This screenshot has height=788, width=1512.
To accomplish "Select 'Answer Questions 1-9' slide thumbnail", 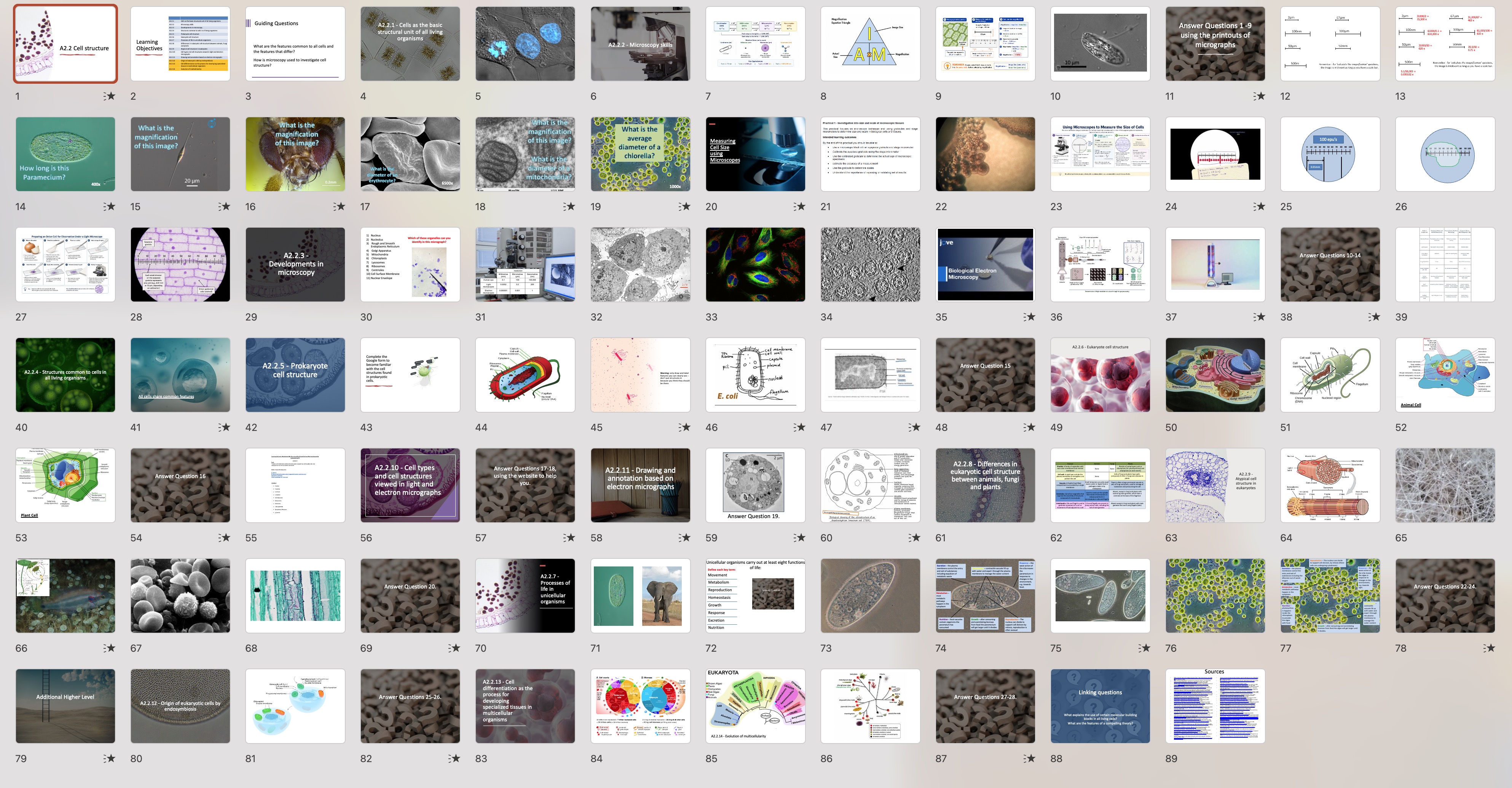I will [x=1215, y=44].
